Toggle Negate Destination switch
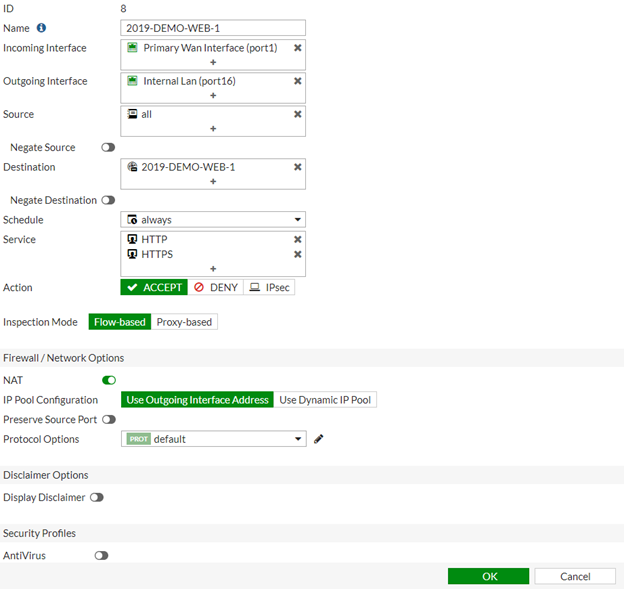This screenshot has width=624, height=589. (108, 200)
